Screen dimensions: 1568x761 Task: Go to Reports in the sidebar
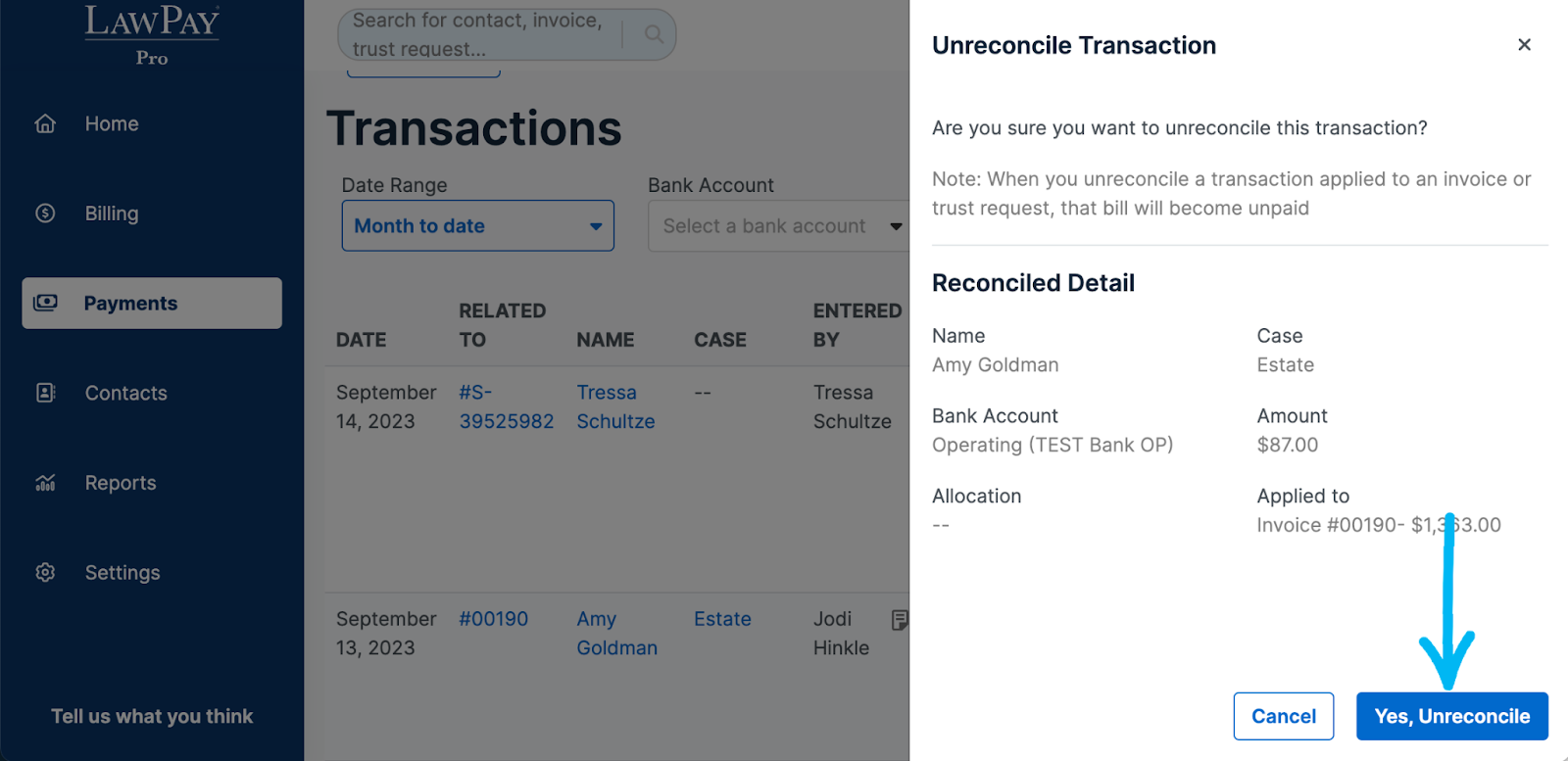tap(121, 483)
